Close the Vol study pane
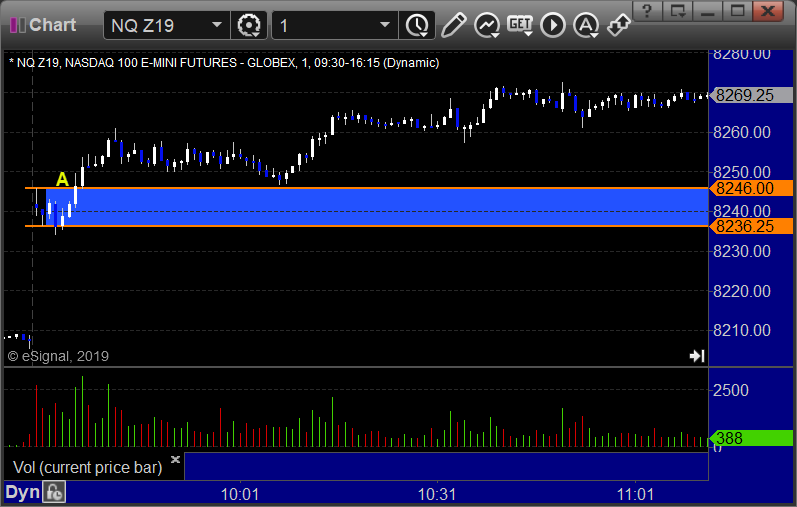The width and height of the screenshot is (797, 507). click(x=175, y=459)
